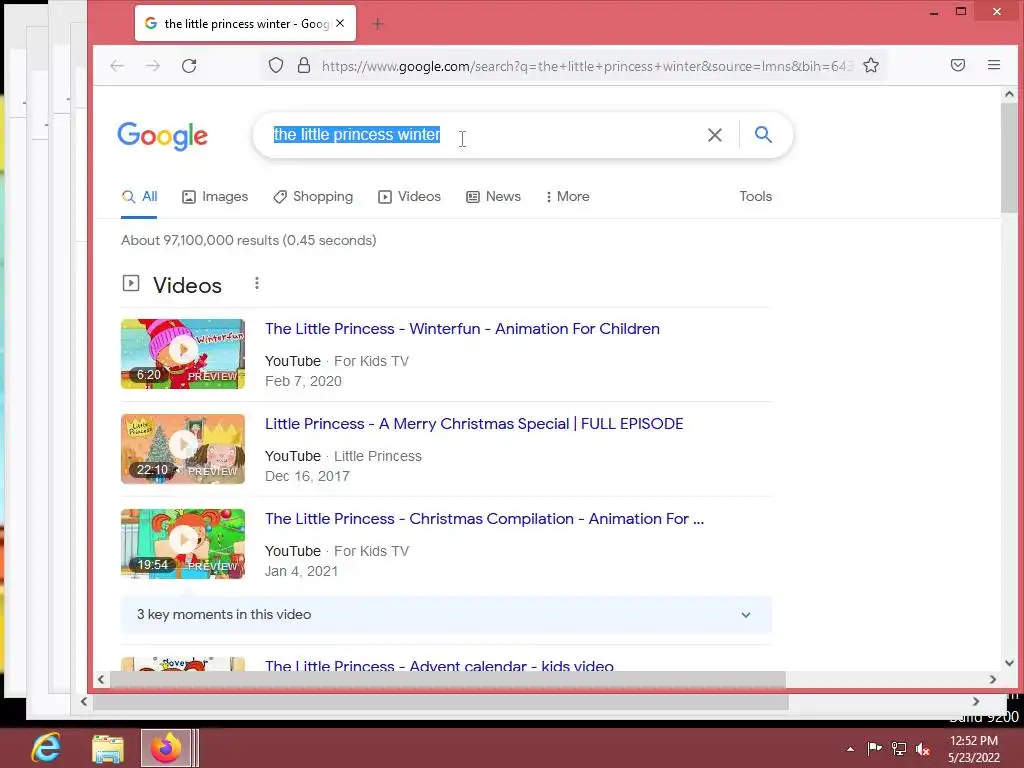
Task: Open Action Center flag tray icon
Action: [x=874, y=748]
